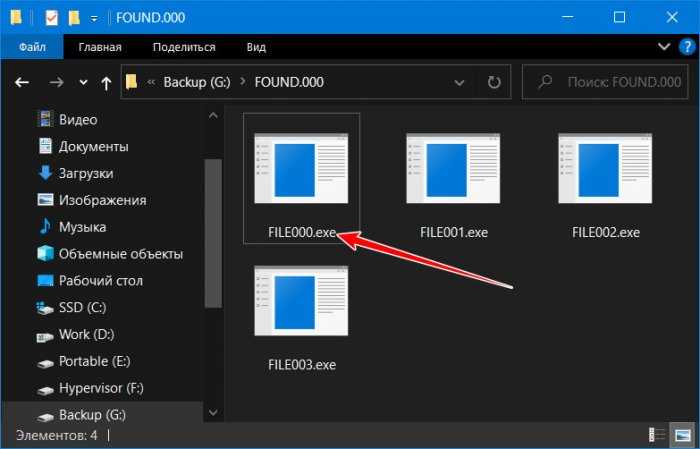
Task: Switch to large icons view in status bar
Action: pos(682,435)
